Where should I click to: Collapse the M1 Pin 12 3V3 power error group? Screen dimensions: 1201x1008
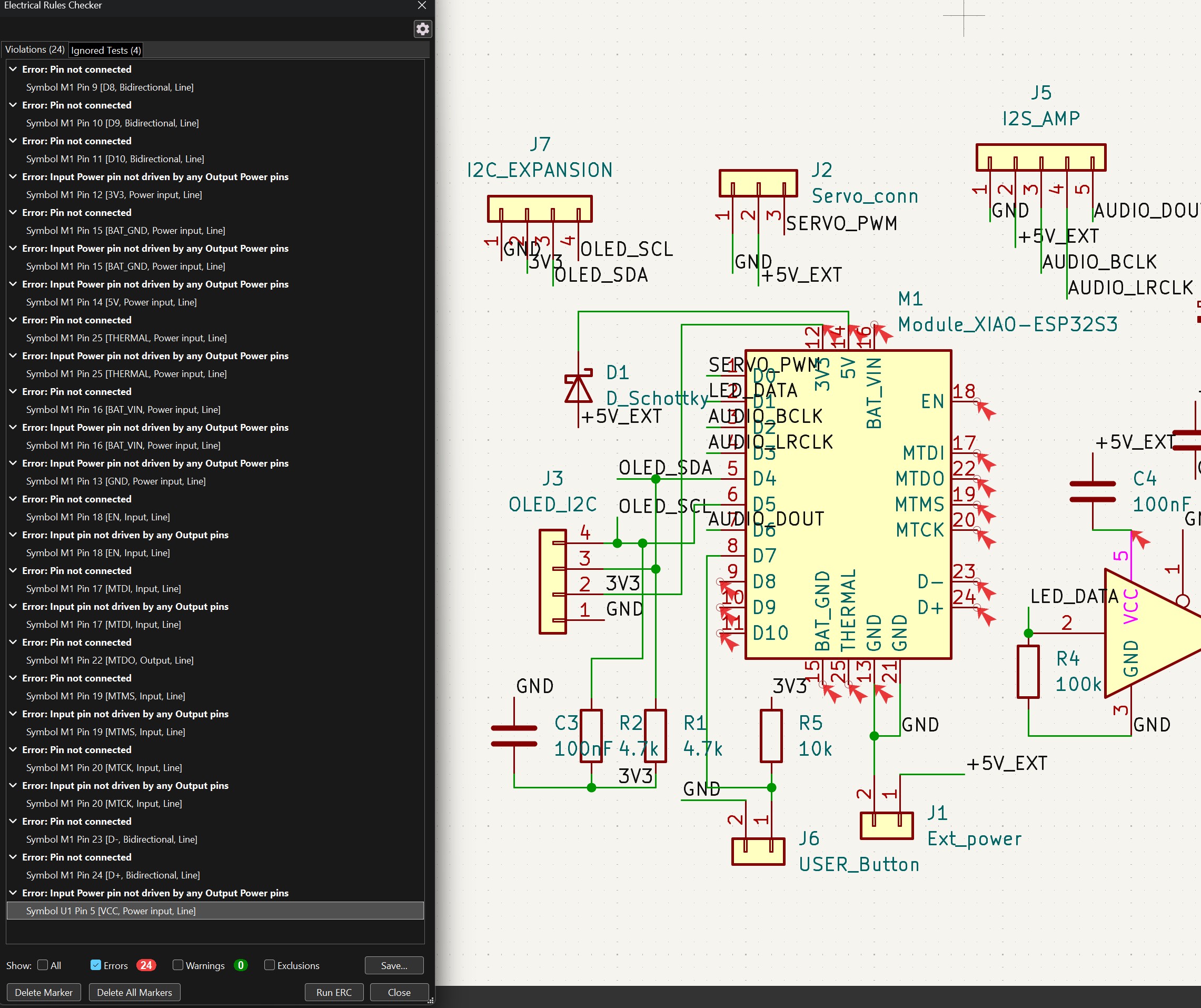(x=13, y=176)
